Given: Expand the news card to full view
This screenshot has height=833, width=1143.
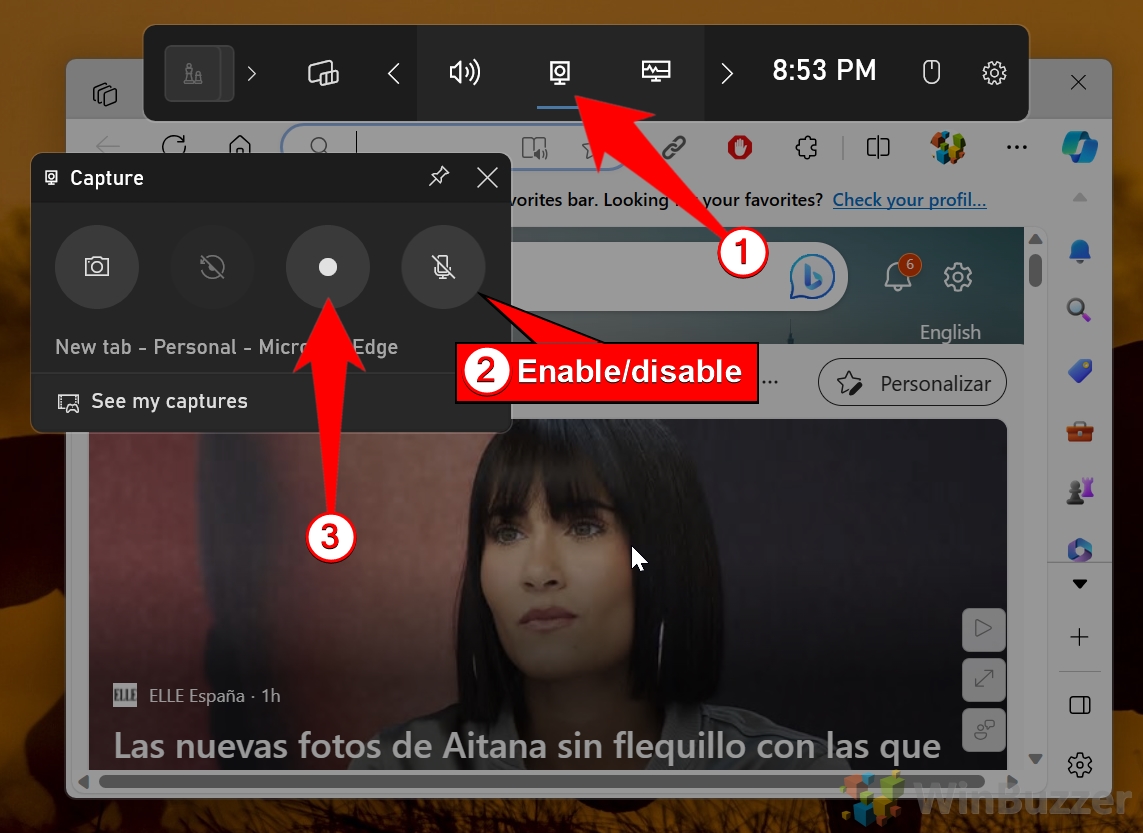Looking at the screenshot, I should pyautogui.click(x=983, y=679).
